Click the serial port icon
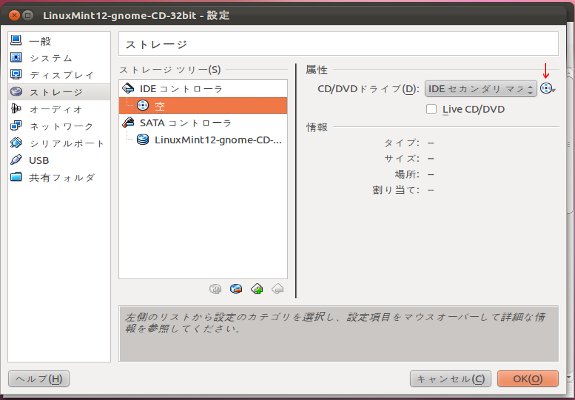This screenshot has width=575, height=400. click(16, 143)
